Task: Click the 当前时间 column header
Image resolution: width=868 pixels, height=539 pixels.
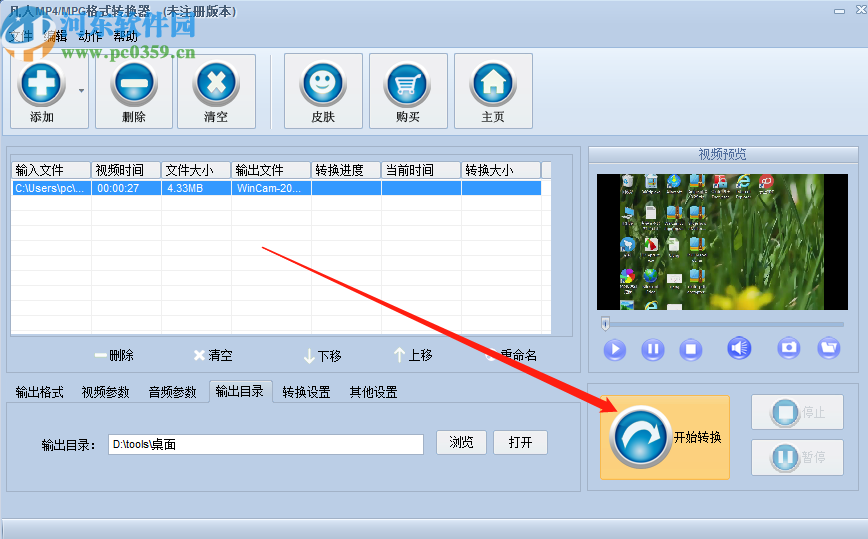Action: 421,170
